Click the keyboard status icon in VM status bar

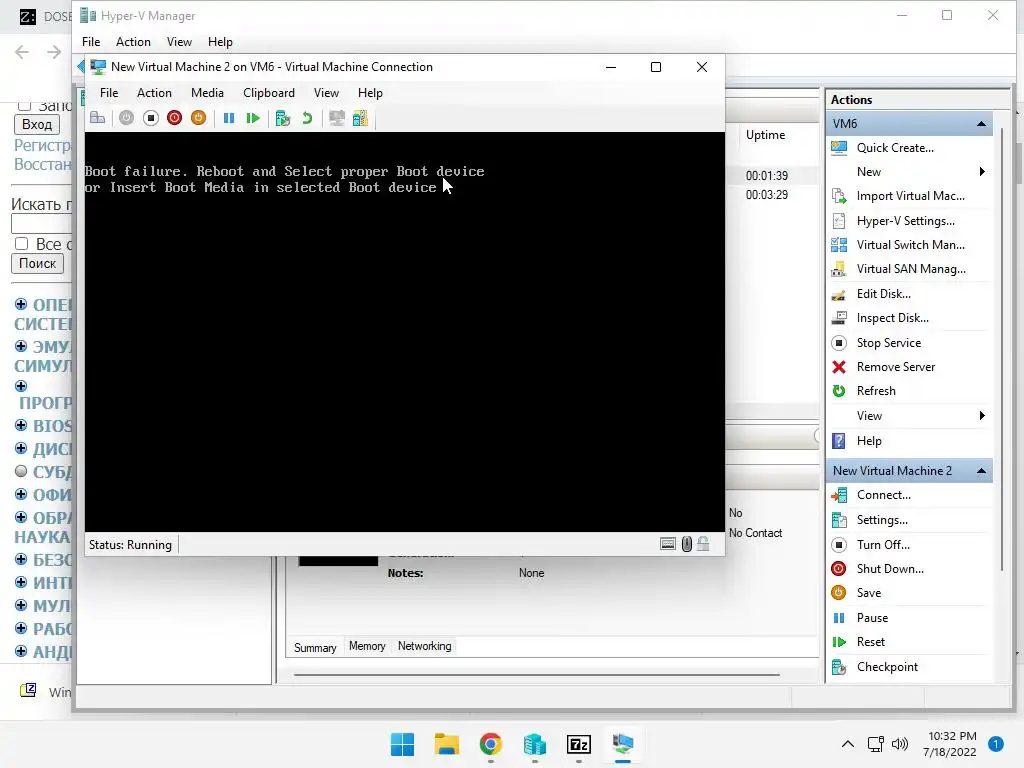coord(667,544)
